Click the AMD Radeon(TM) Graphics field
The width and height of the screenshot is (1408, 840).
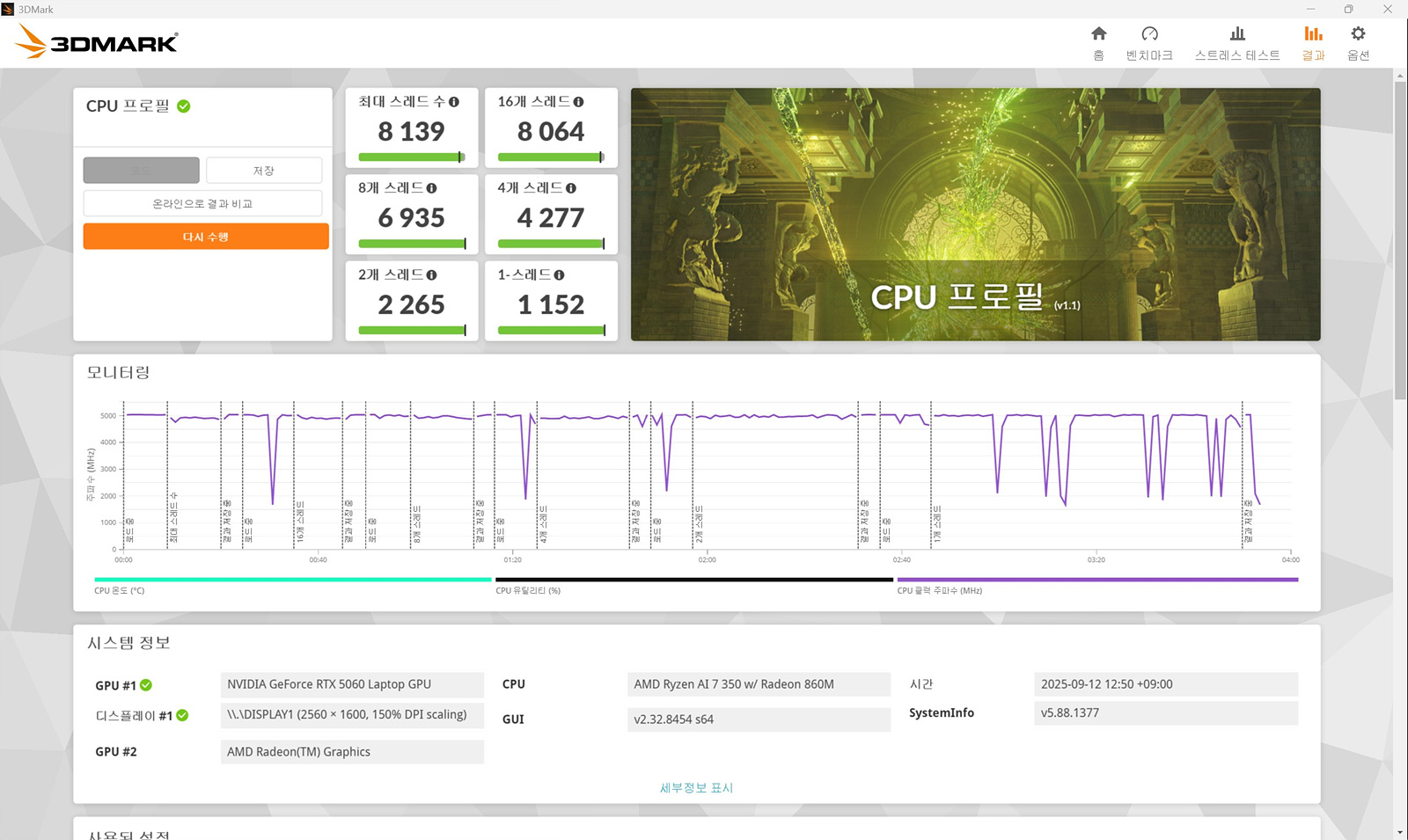352,752
